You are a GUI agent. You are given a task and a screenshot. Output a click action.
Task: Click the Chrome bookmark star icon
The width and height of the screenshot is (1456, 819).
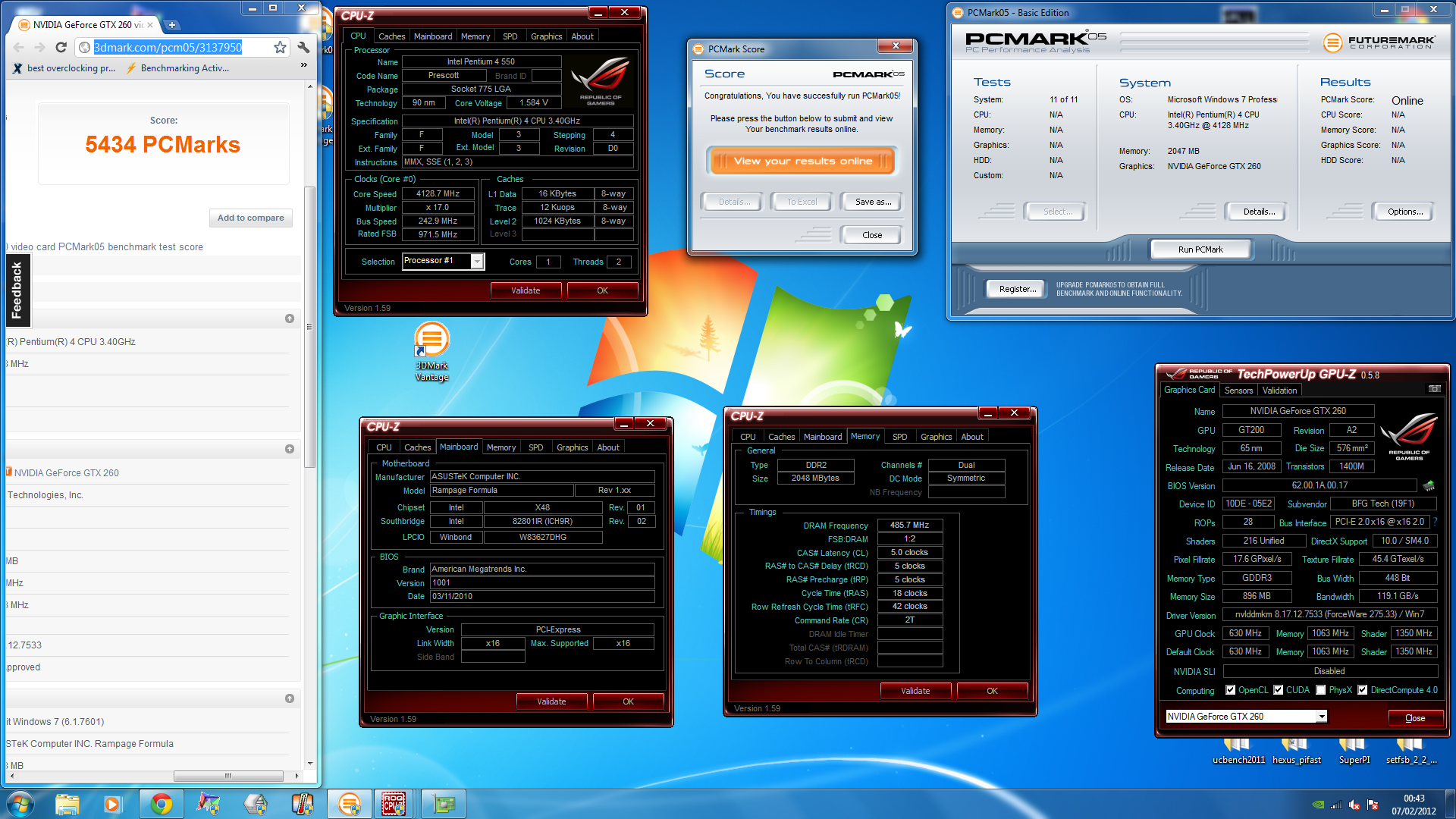[x=280, y=47]
